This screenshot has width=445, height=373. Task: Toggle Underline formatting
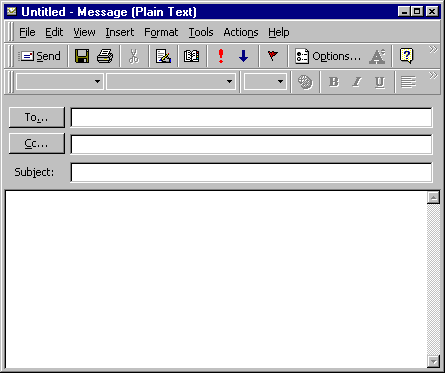click(x=380, y=82)
